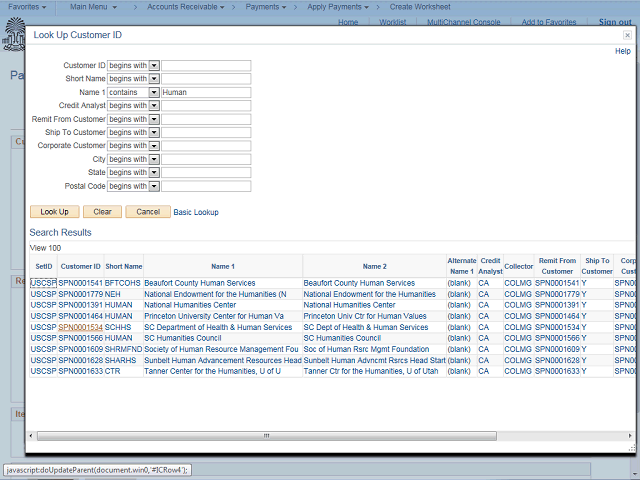Select customer SPN0001541 Beaufort County
Viewport: 640px width, 480px height.
tap(80, 283)
